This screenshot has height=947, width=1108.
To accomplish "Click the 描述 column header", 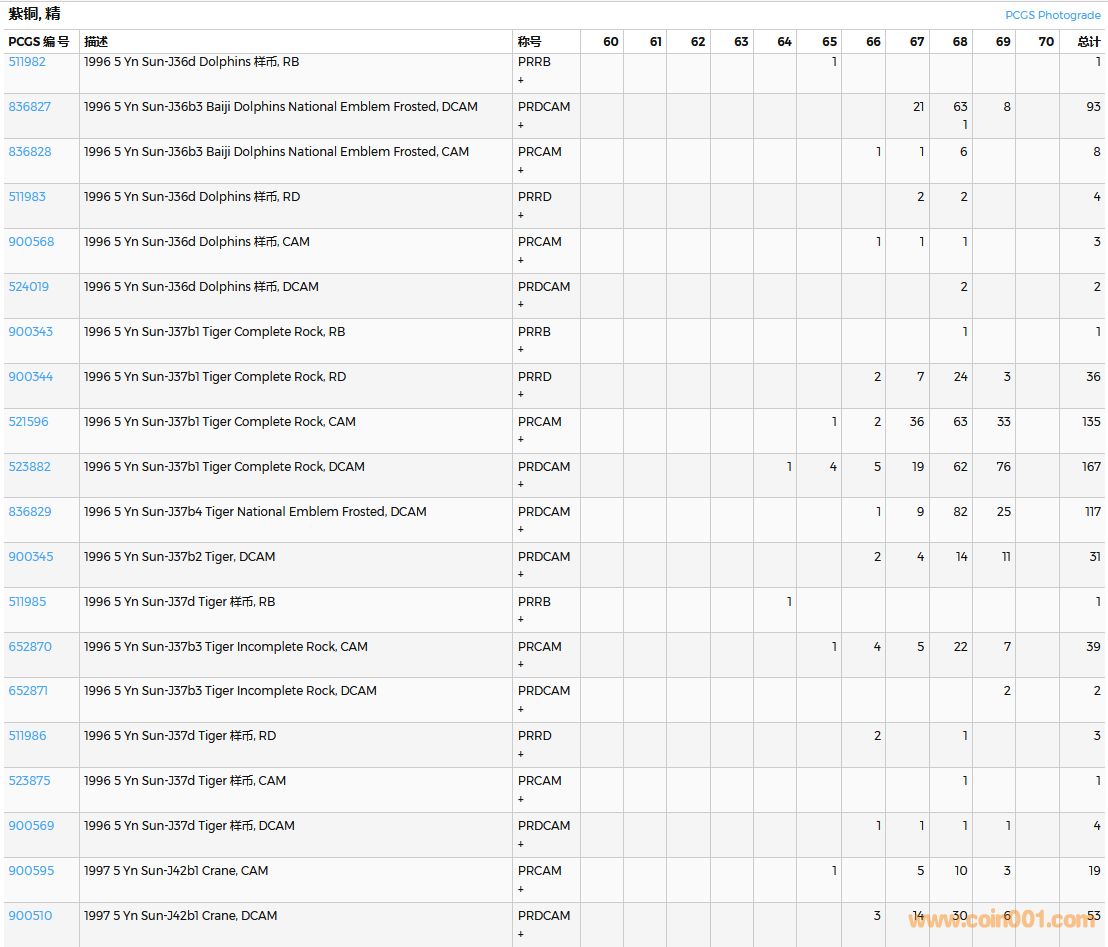I will click(96, 42).
